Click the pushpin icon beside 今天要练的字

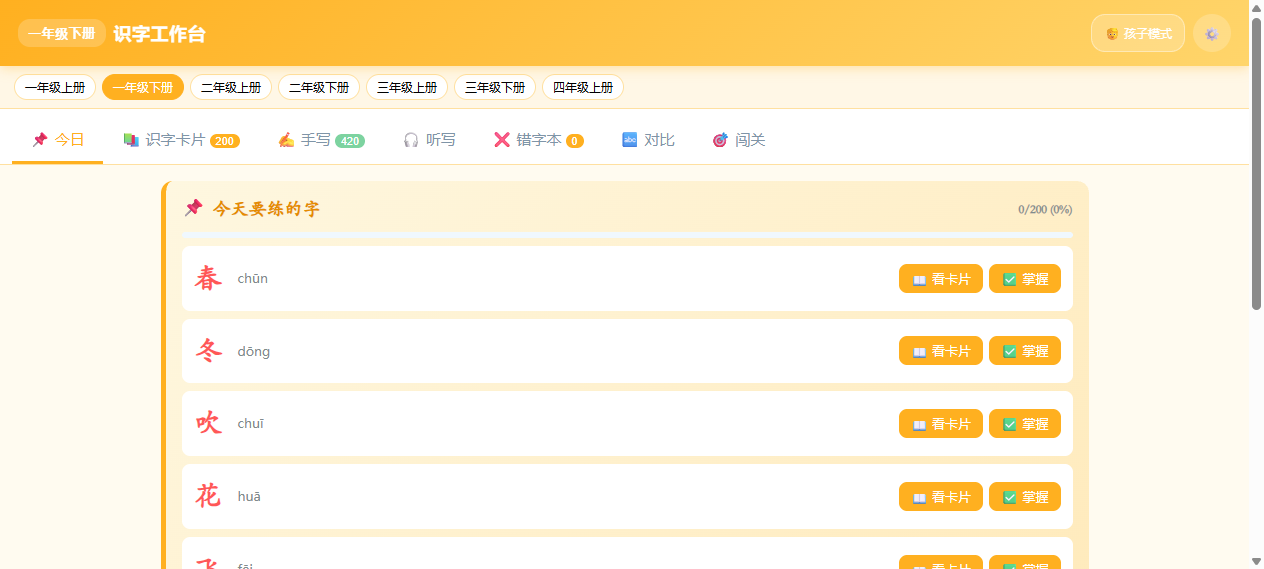click(x=194, y=208)
